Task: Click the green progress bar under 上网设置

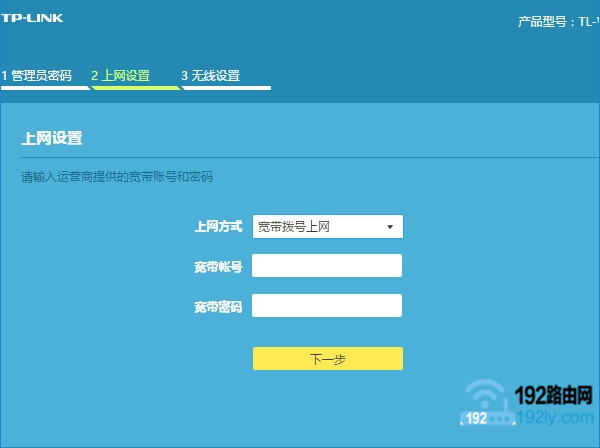Action: pyautogui.click(x=135, y=87)
